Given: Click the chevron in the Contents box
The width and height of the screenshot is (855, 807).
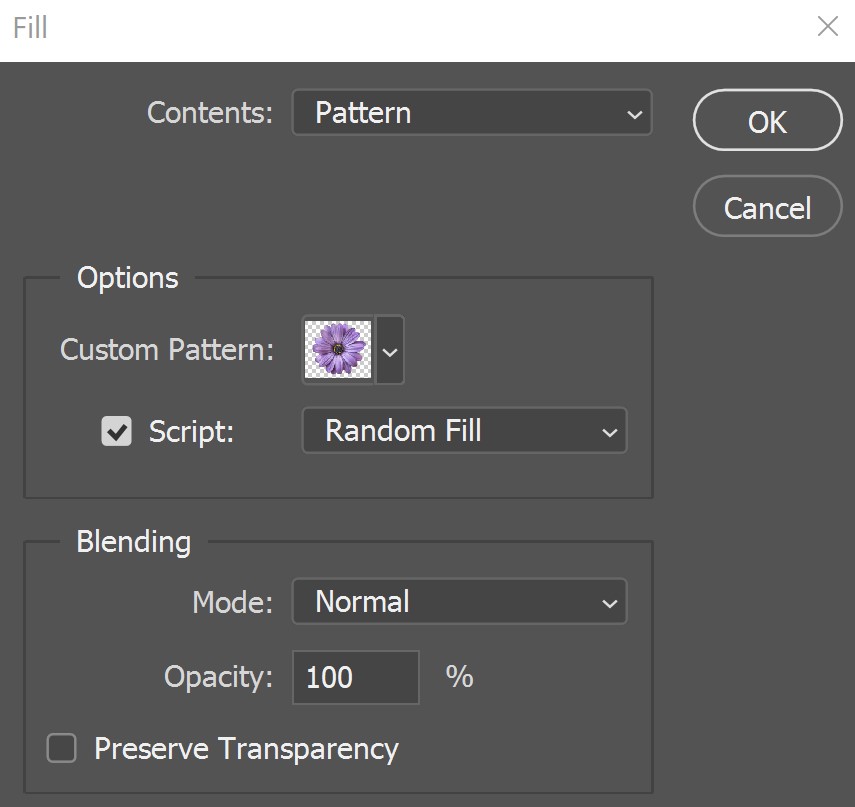Looking at the screenshot, I should (634, 115).
